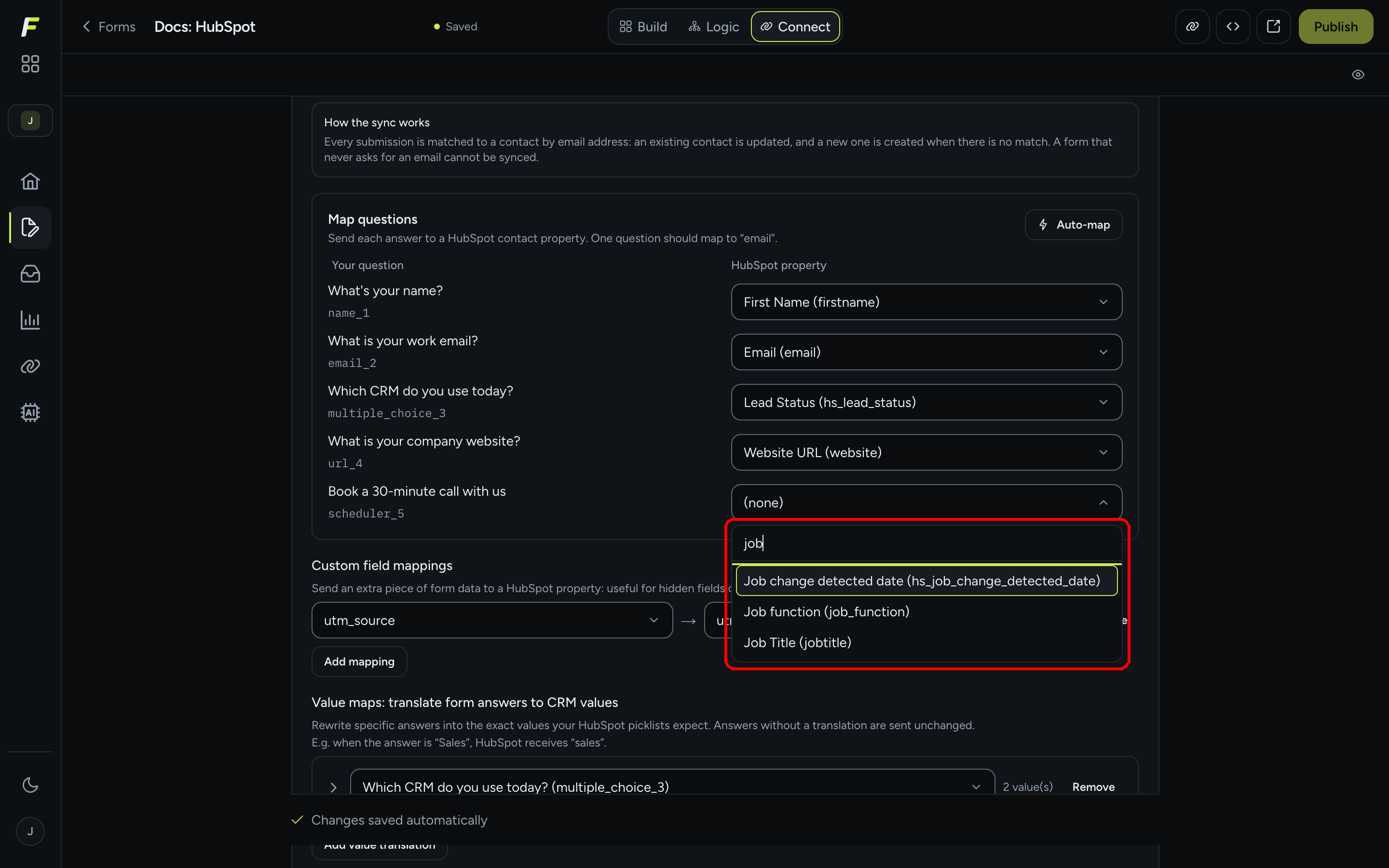This screenshot has height=868, width=1389.
Task: Click the embed code icon in header
Action: point(1233,27)
